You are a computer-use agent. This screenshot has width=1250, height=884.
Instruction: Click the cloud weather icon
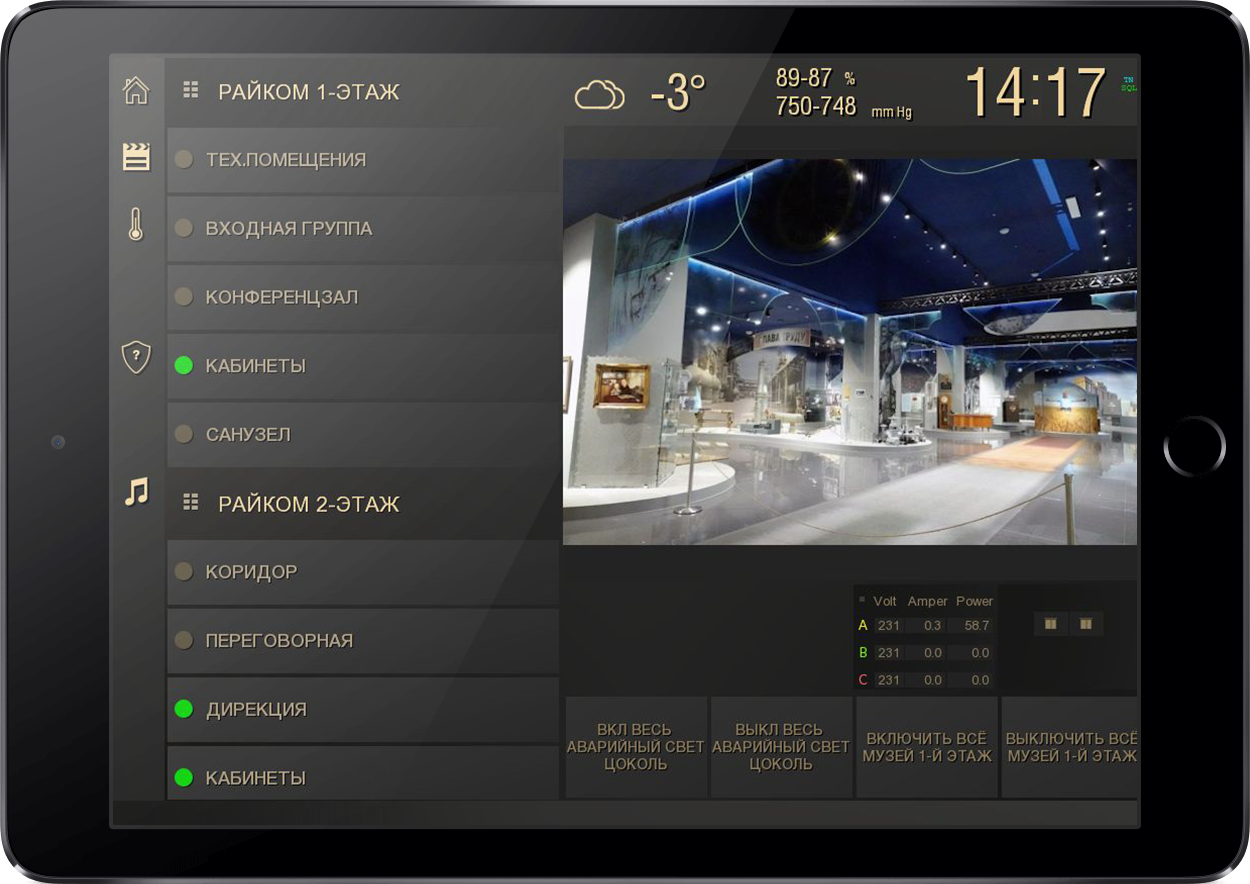[x=599, y=95]
